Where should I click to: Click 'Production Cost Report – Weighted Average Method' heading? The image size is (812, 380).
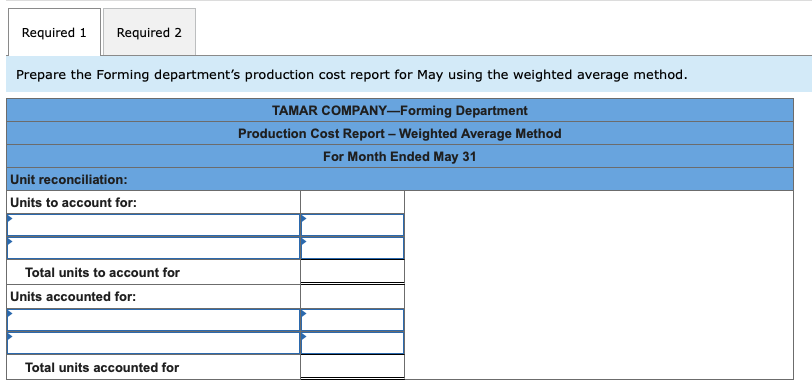(400, 134)
